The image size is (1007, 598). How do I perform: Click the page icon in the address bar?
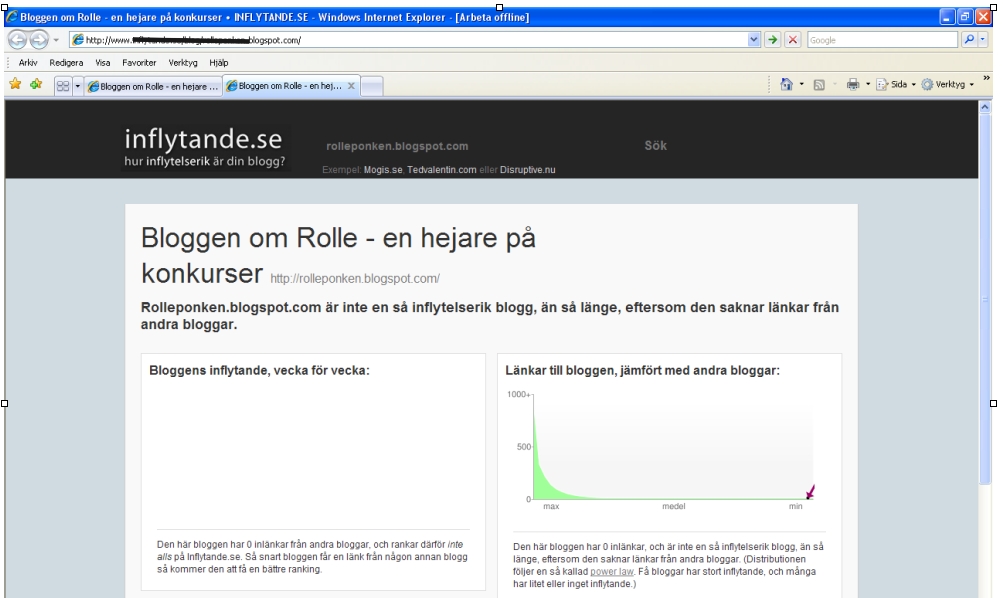pyautogui.click(x=78, y=40)
